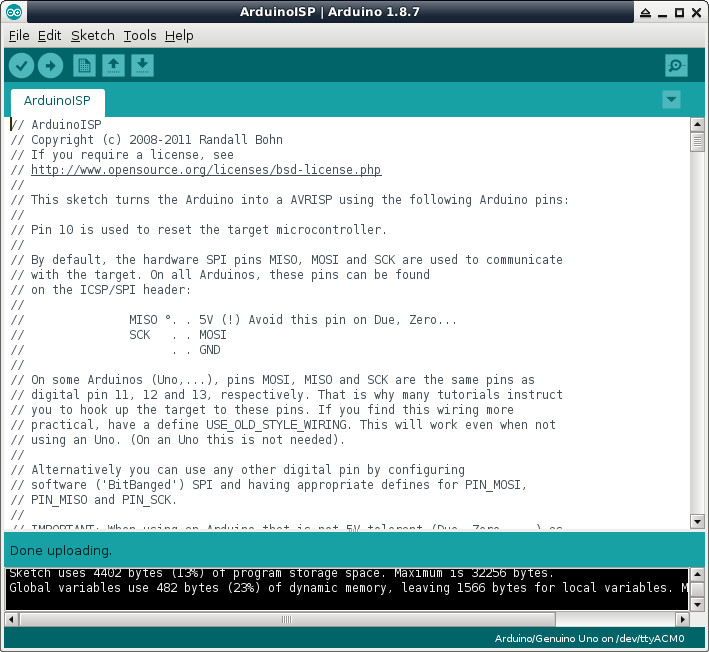Click the 'you to hook up the target' line
The width and height of the screenshot is (709, 652).
pyautogui.click(x=262, y=410)
